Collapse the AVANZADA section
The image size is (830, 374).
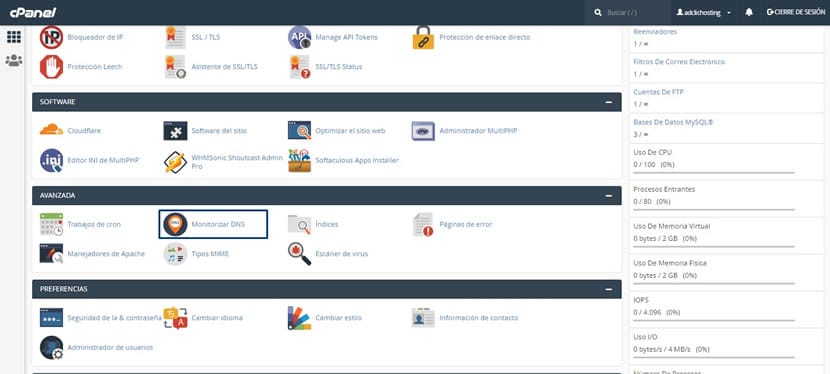[x=609, y=196]
